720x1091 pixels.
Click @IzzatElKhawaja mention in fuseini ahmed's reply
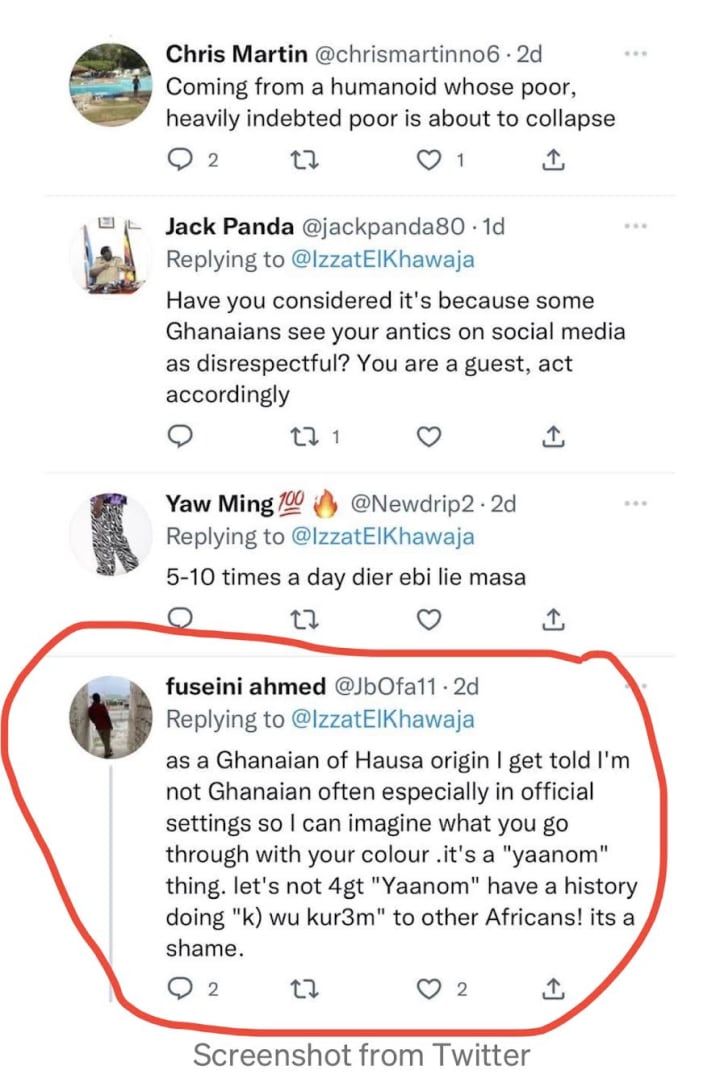point(382,719)
